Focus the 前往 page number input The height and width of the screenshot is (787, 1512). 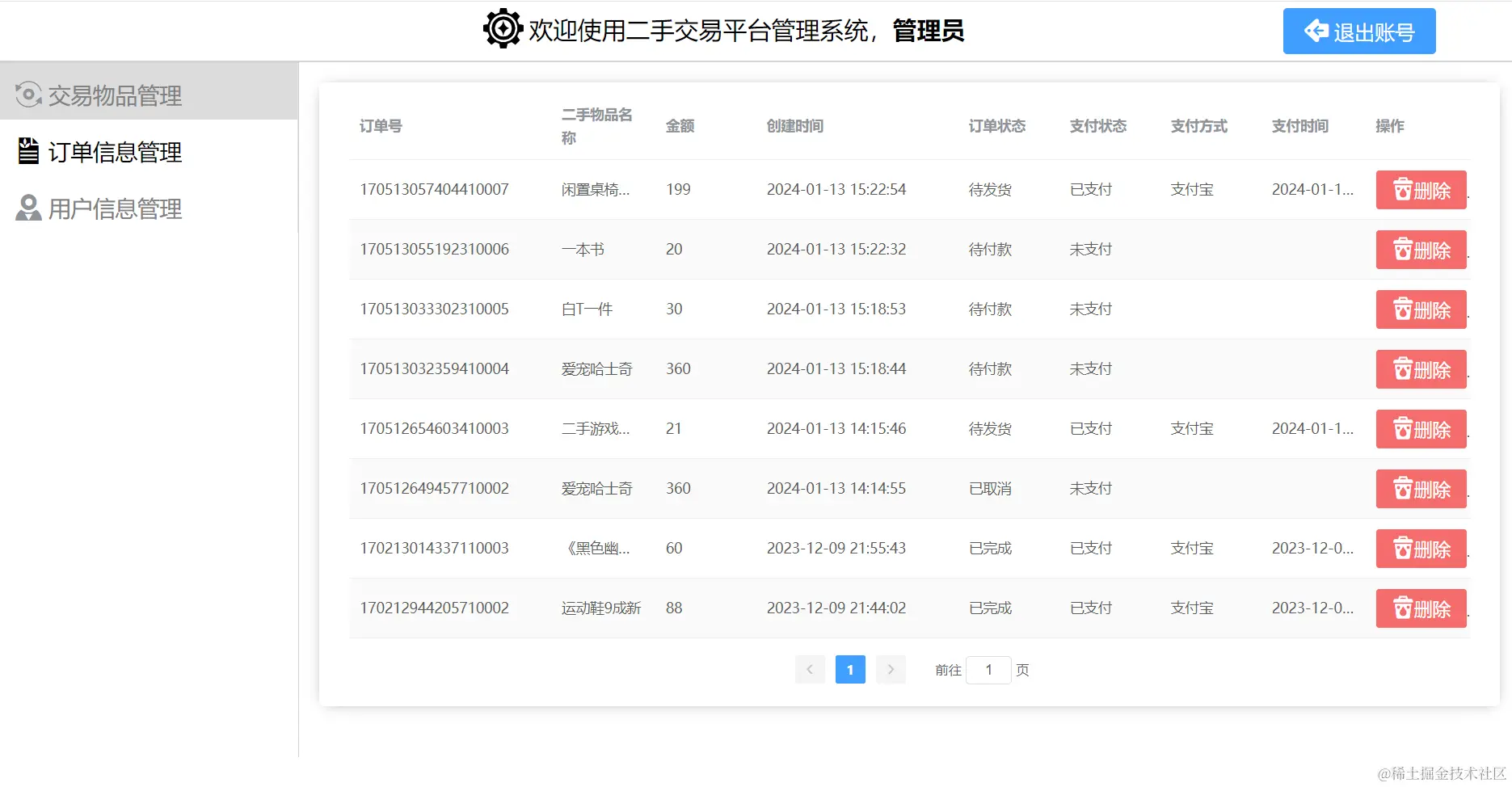(988, 670)
